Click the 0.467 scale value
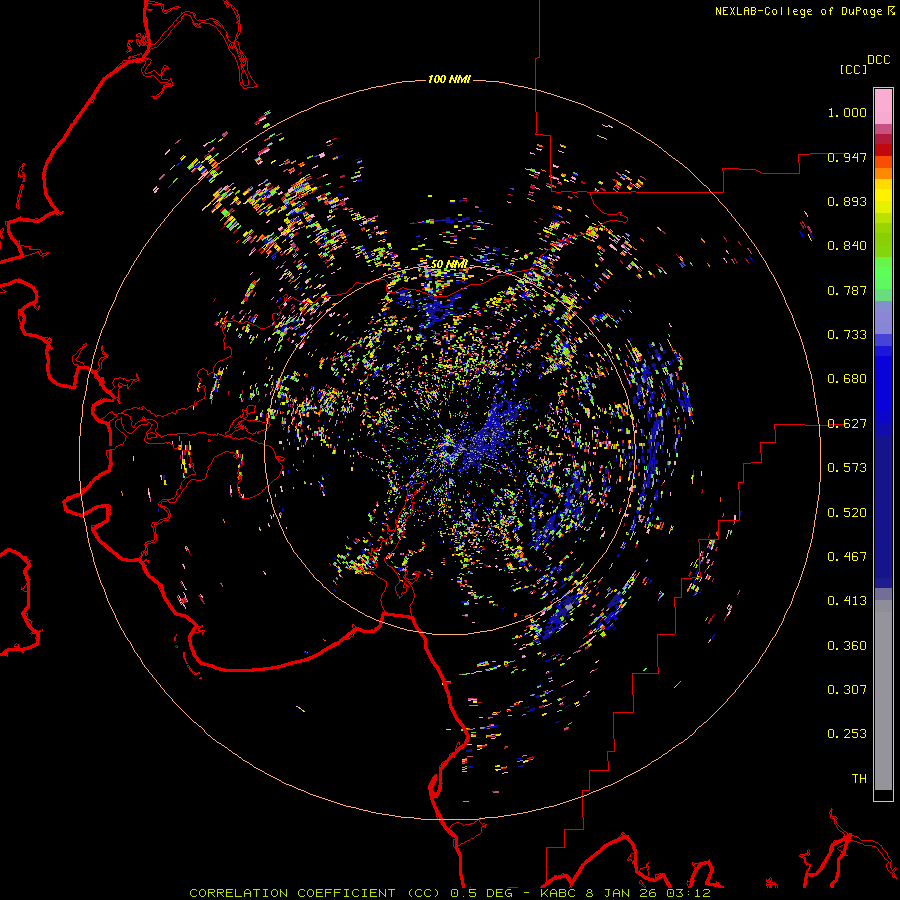The width and height of the screenshot is (900, 900). (847, 557)
